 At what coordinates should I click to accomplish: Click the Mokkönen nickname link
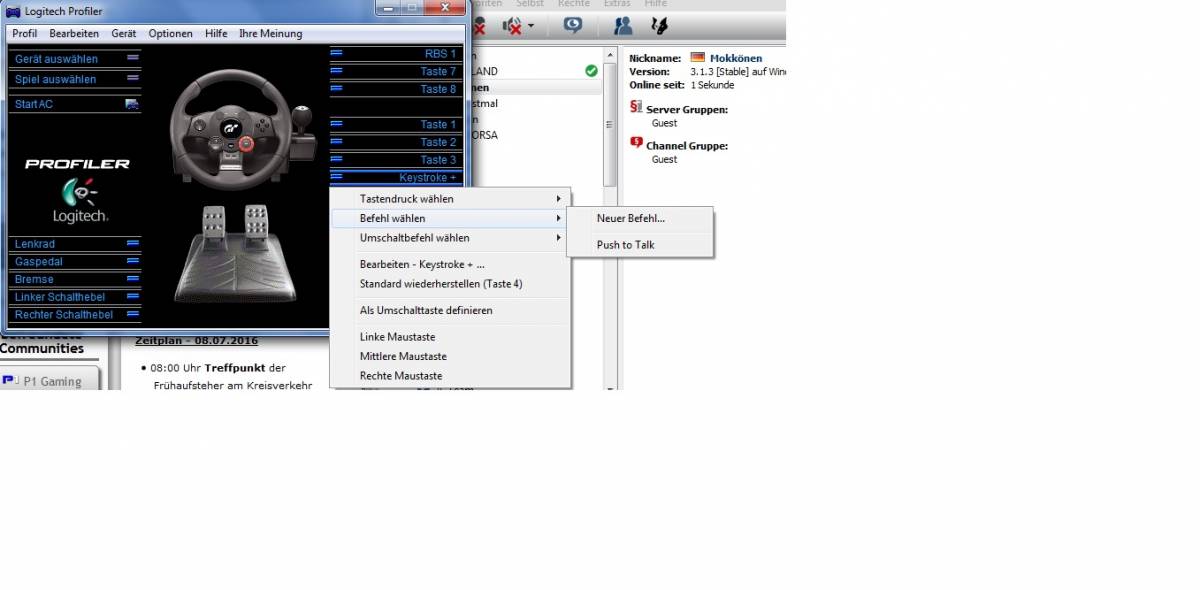pyautogui.click(x=735, y=58)
